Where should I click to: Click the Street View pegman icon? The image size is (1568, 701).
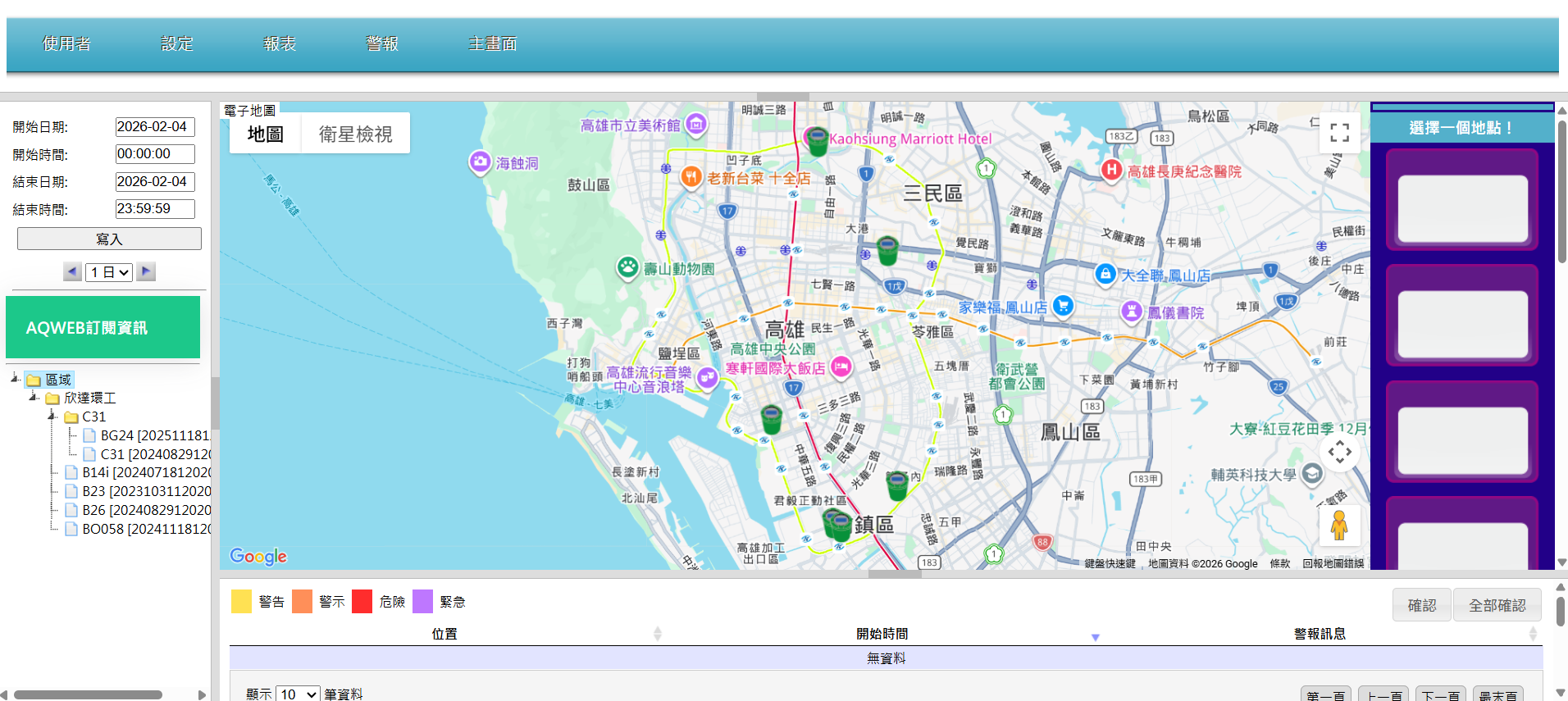click(x=1339, y=526)
